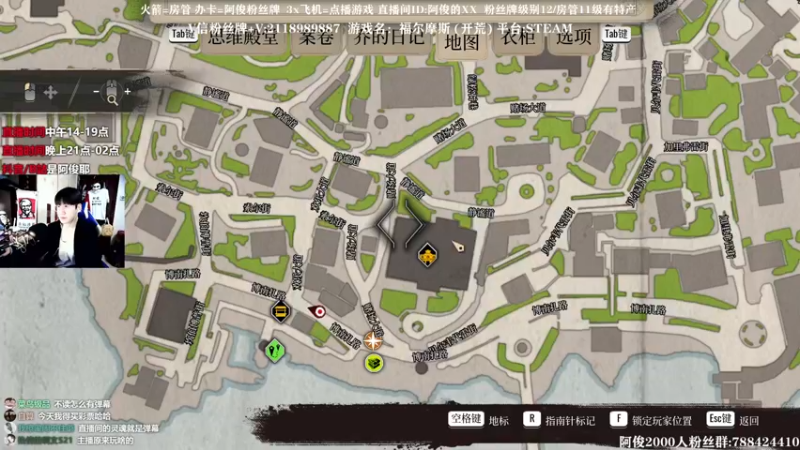
Task: Click the left-mouse-button pan hint icon
Action: pyautogui.click(x=30, y=92)
